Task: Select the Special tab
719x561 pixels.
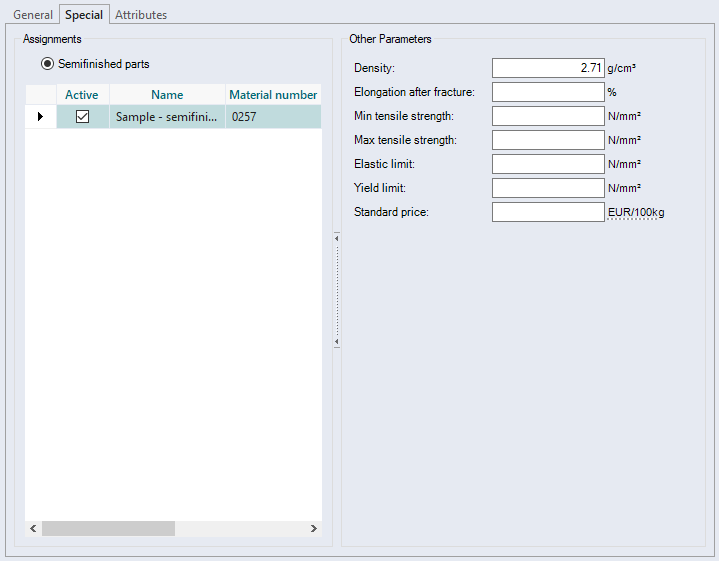Action: click(x=84, y=15)
